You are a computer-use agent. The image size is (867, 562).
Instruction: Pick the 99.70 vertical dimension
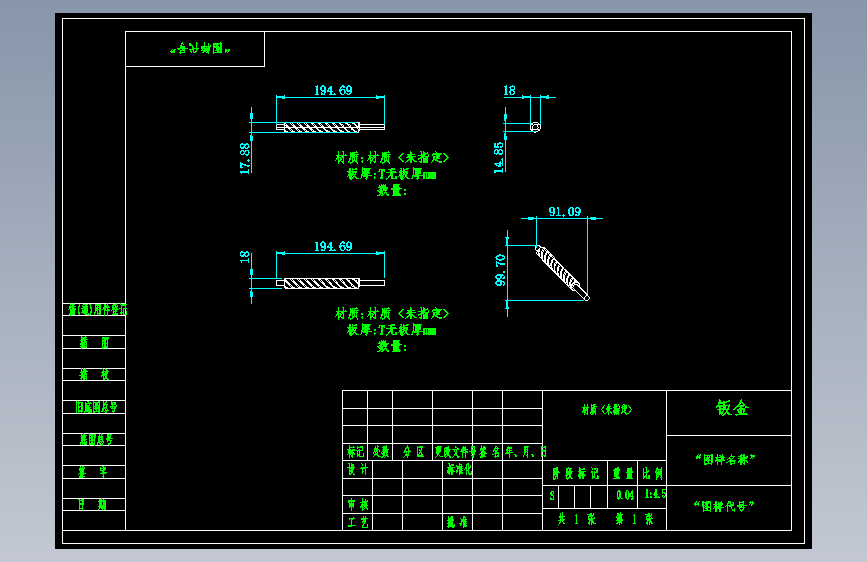(x=500, y=270)
